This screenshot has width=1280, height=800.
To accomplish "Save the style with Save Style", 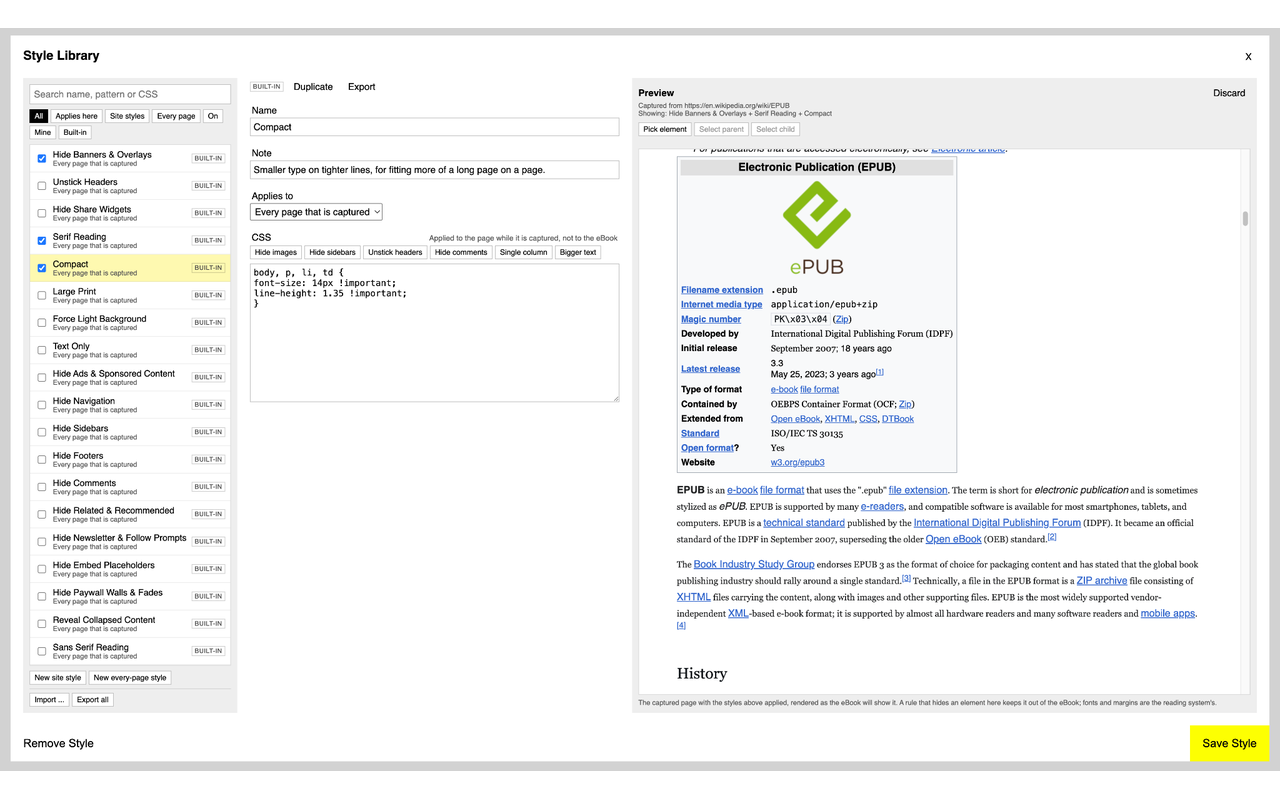I will (x=1229, y=743).
